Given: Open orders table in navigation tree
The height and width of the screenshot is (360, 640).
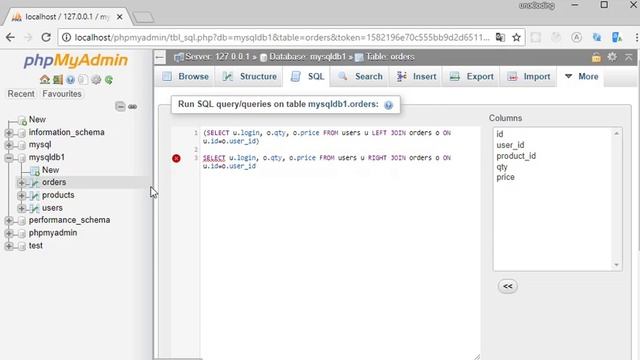Looking at the screenshot, I should [x=54, y=182].
